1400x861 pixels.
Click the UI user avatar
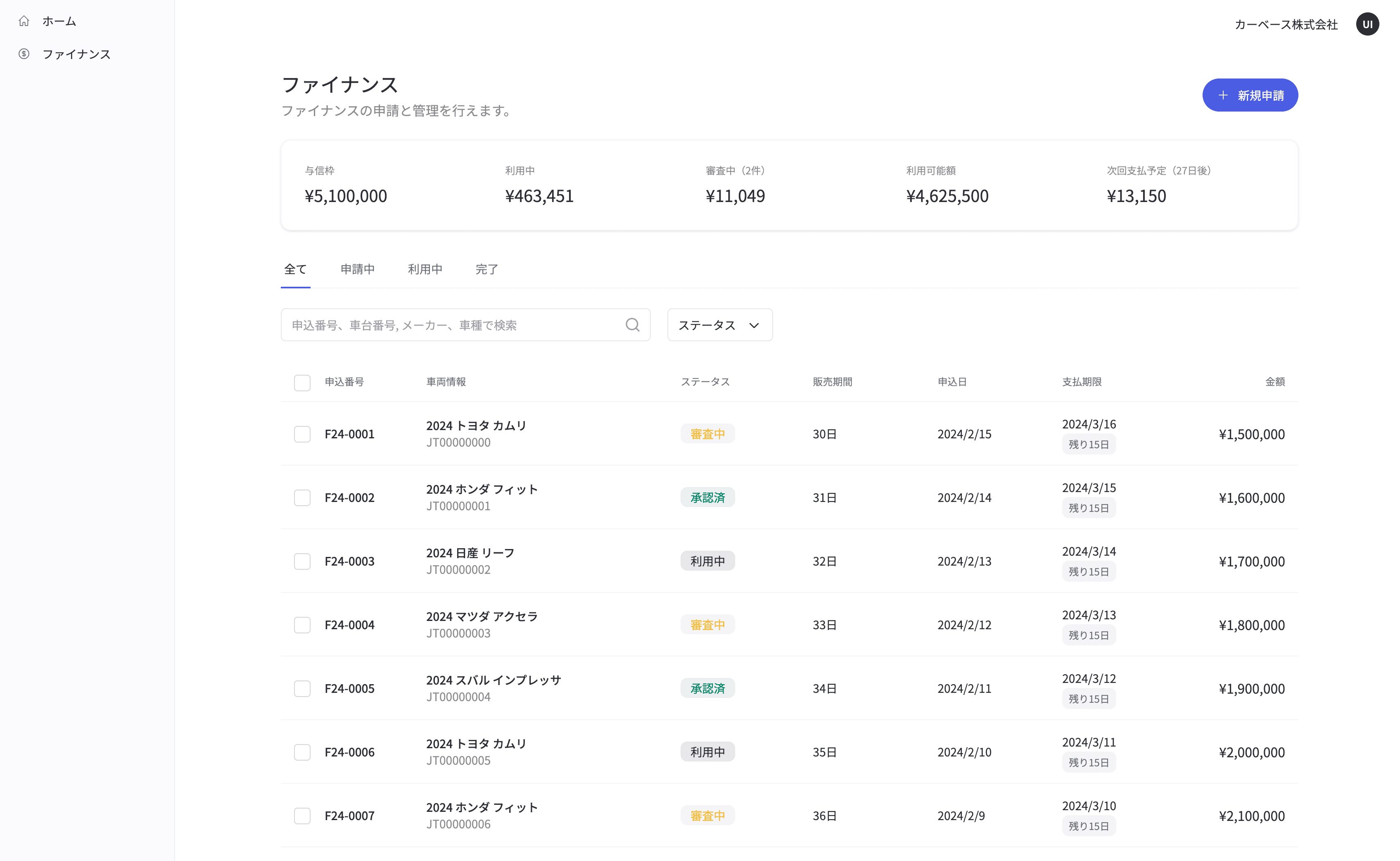click(x=1367, y=24)
